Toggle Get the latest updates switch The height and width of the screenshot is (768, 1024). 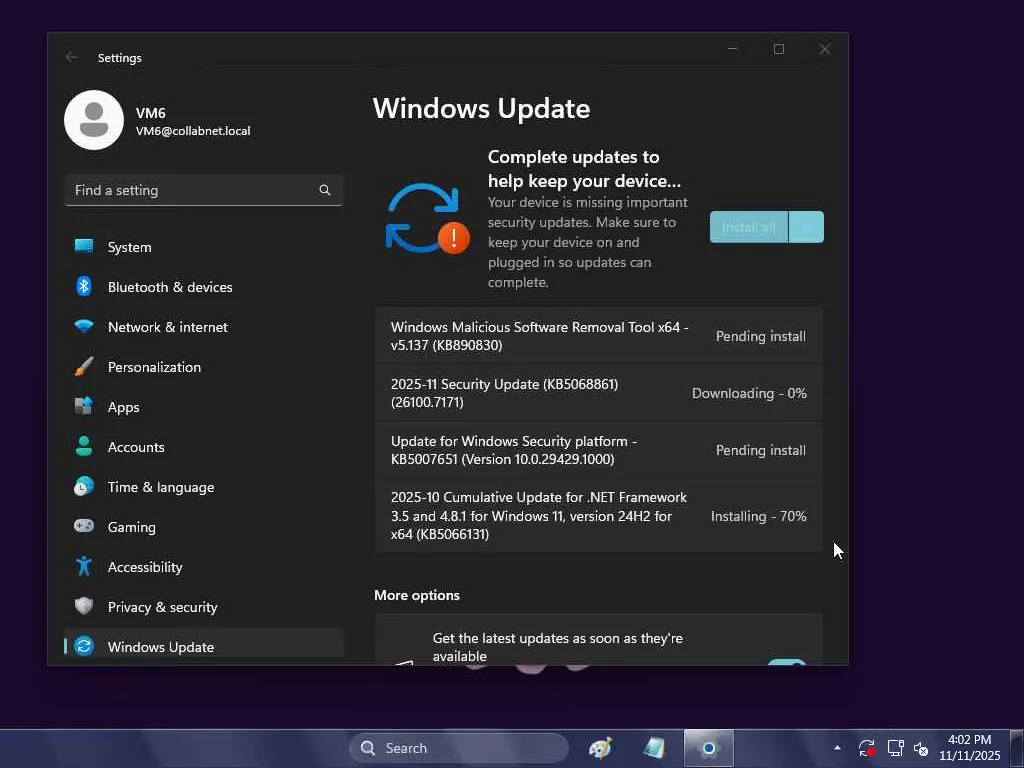tap(787, 662)
